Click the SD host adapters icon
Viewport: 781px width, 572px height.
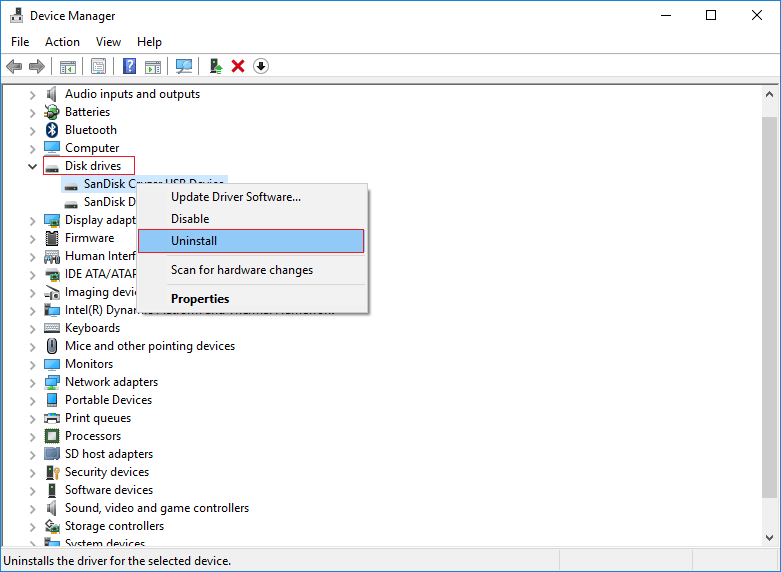pos(52,454)
